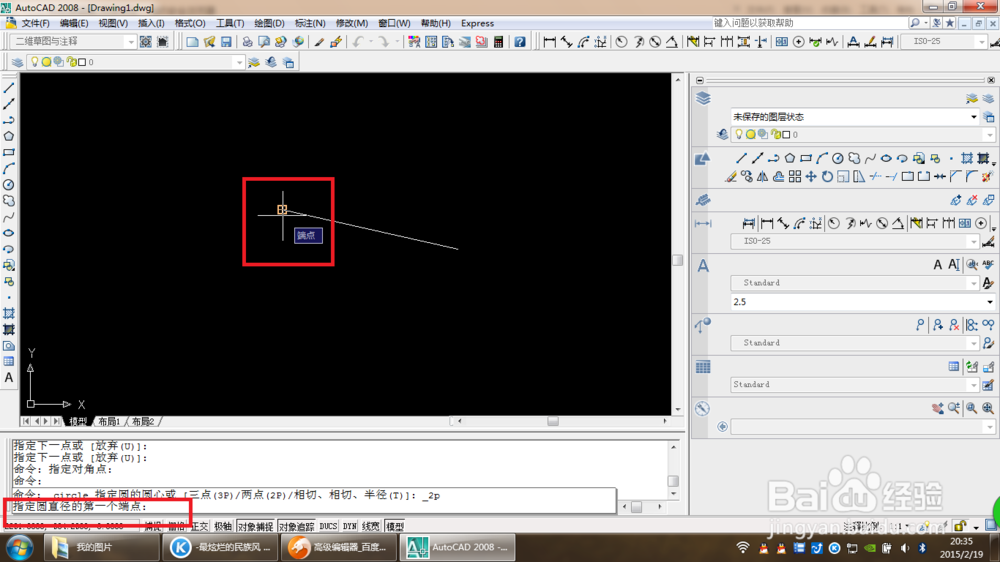This screenshot has height=562, width=1000.
Task: Switch to the 布局1 layout tab
Action: pos(109,421)
